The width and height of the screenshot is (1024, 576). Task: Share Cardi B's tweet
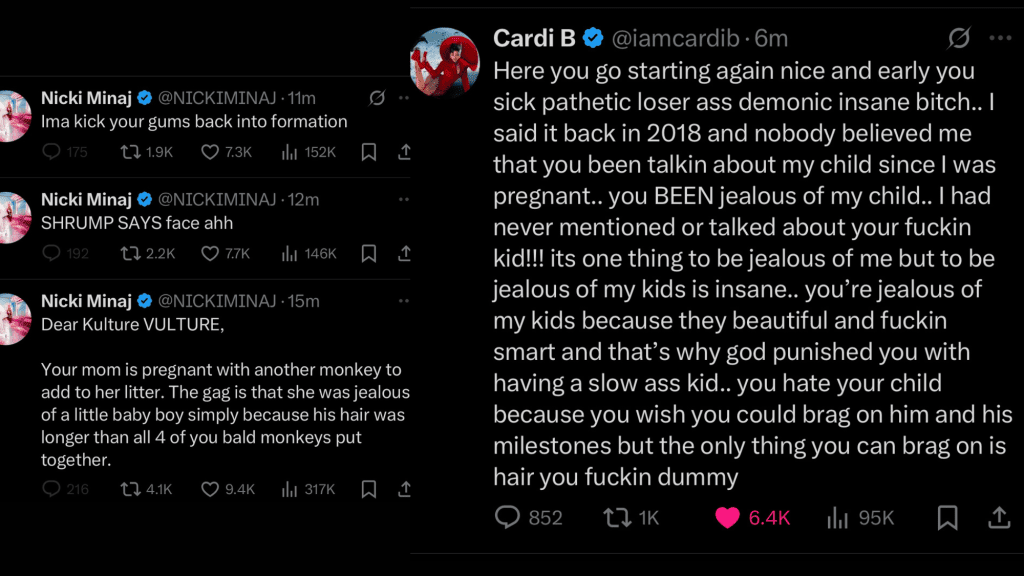[x=998, y=517]
